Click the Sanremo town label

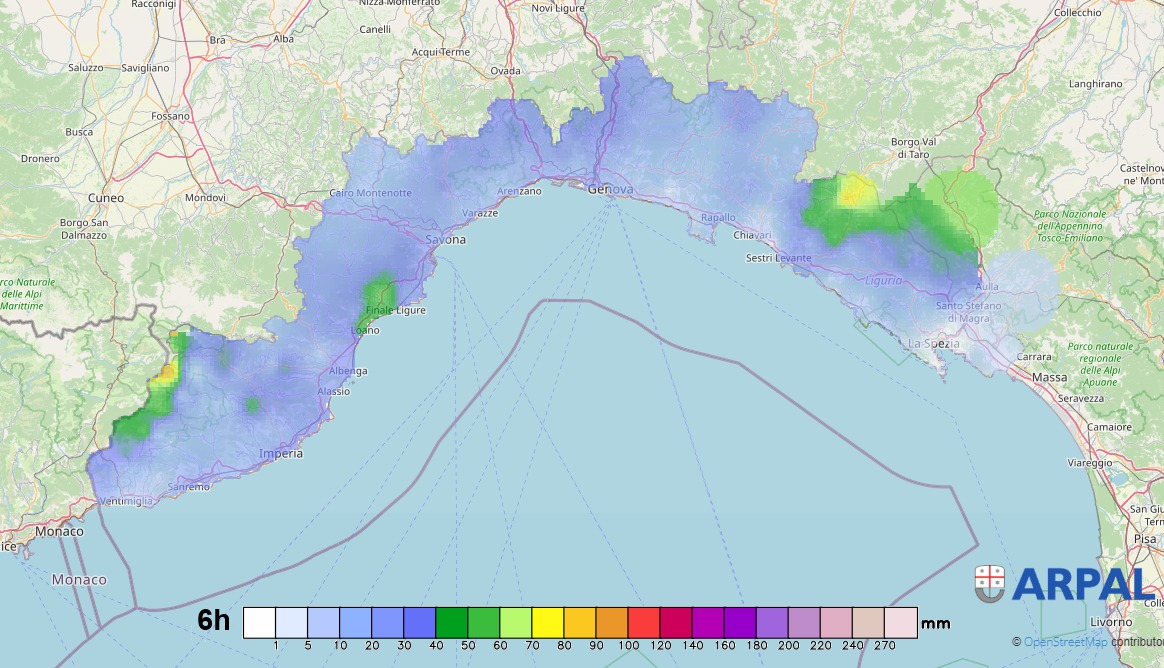click(x=188, y=487)
